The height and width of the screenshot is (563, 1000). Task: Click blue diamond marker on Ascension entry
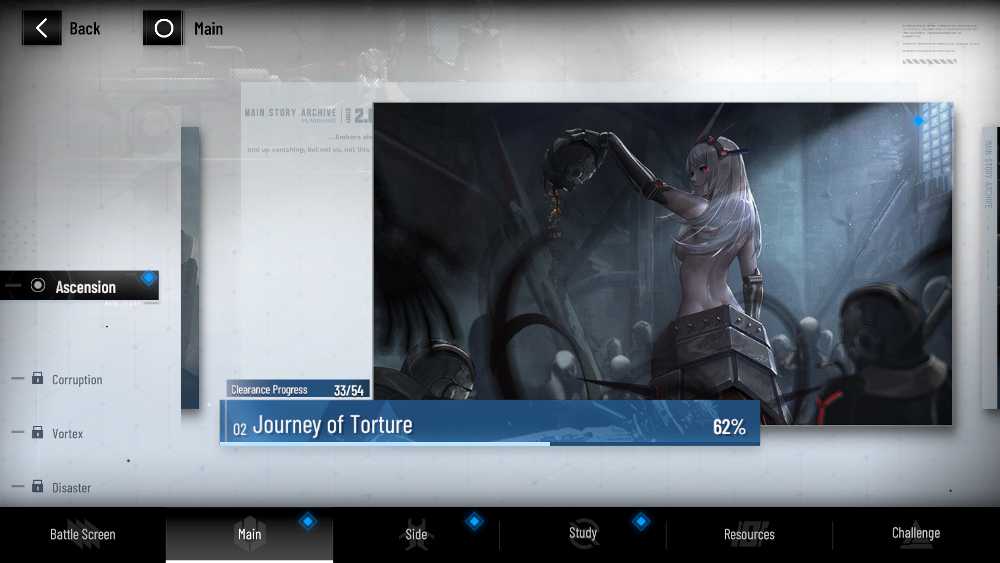tap(149, 278)
